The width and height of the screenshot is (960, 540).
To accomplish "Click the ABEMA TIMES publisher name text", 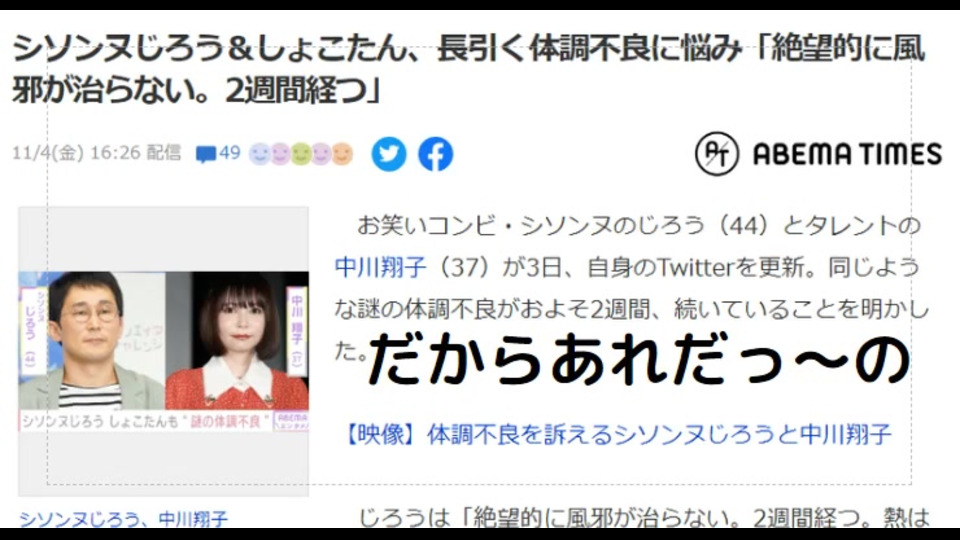I will pyautogui.click(x=847, y=154).
